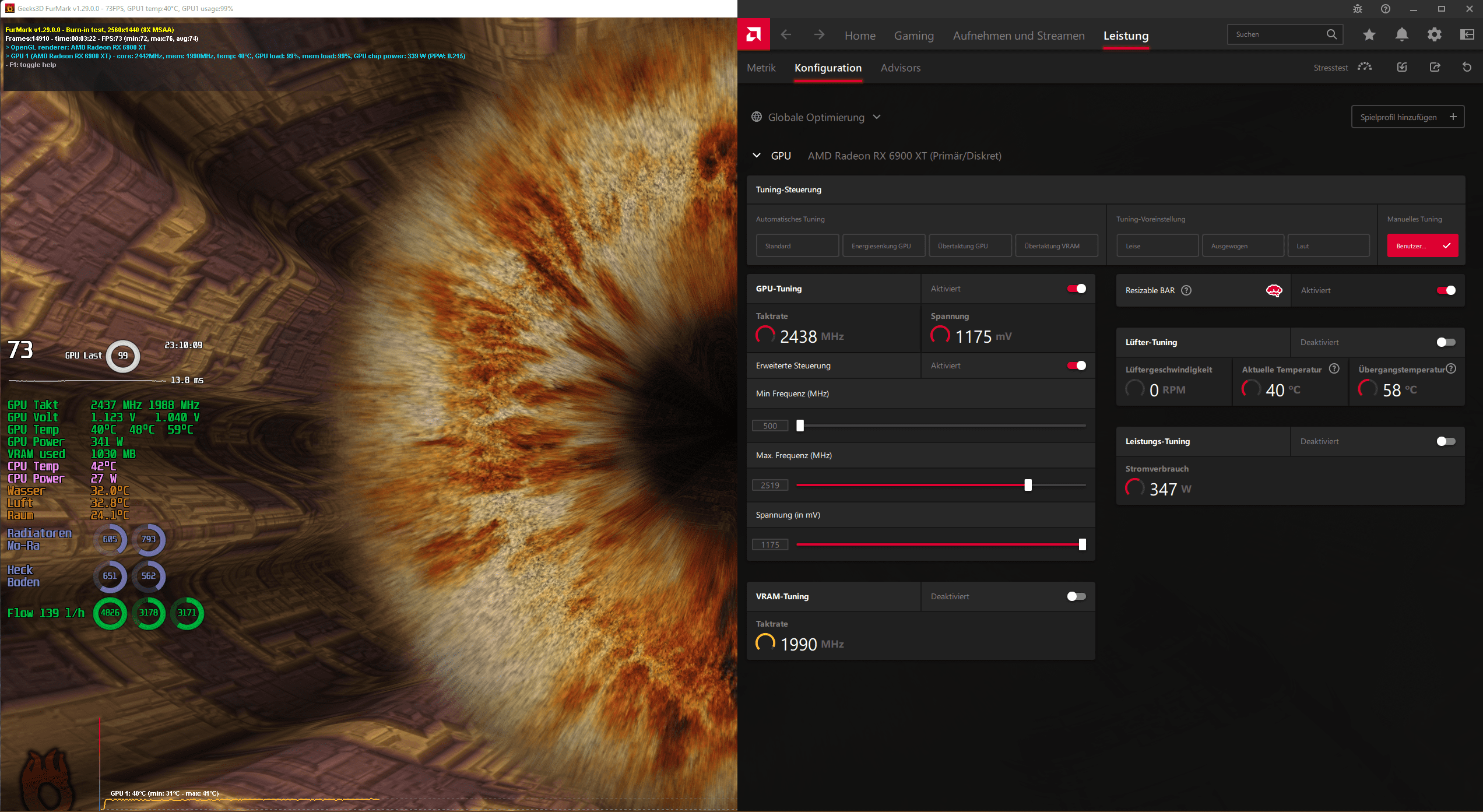This screenshot has height=812, width=1483.
Task: Open the Gaming tab
Action: coord(913,36)
